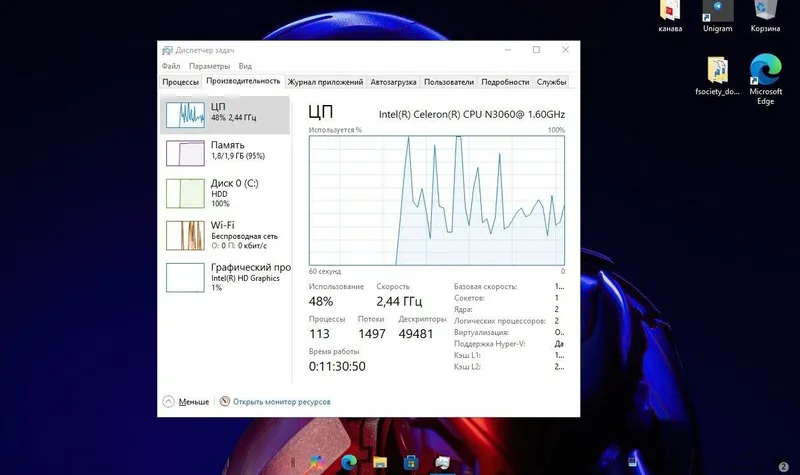Select the ЦП item in the sidebar

pyautogui.click(x=225, y=115)
